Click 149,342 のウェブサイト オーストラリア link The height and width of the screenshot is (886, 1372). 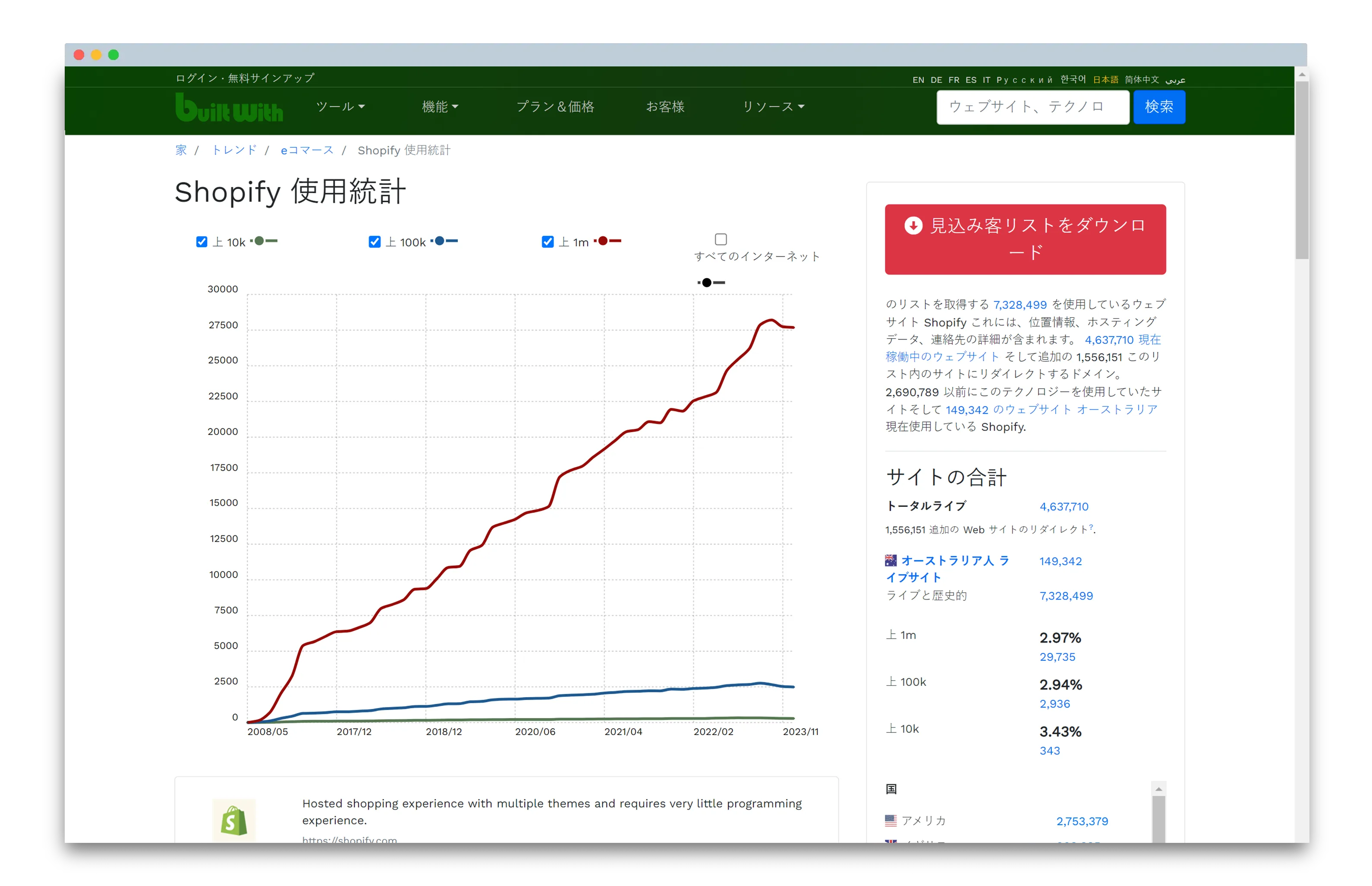pos(1051,410)
